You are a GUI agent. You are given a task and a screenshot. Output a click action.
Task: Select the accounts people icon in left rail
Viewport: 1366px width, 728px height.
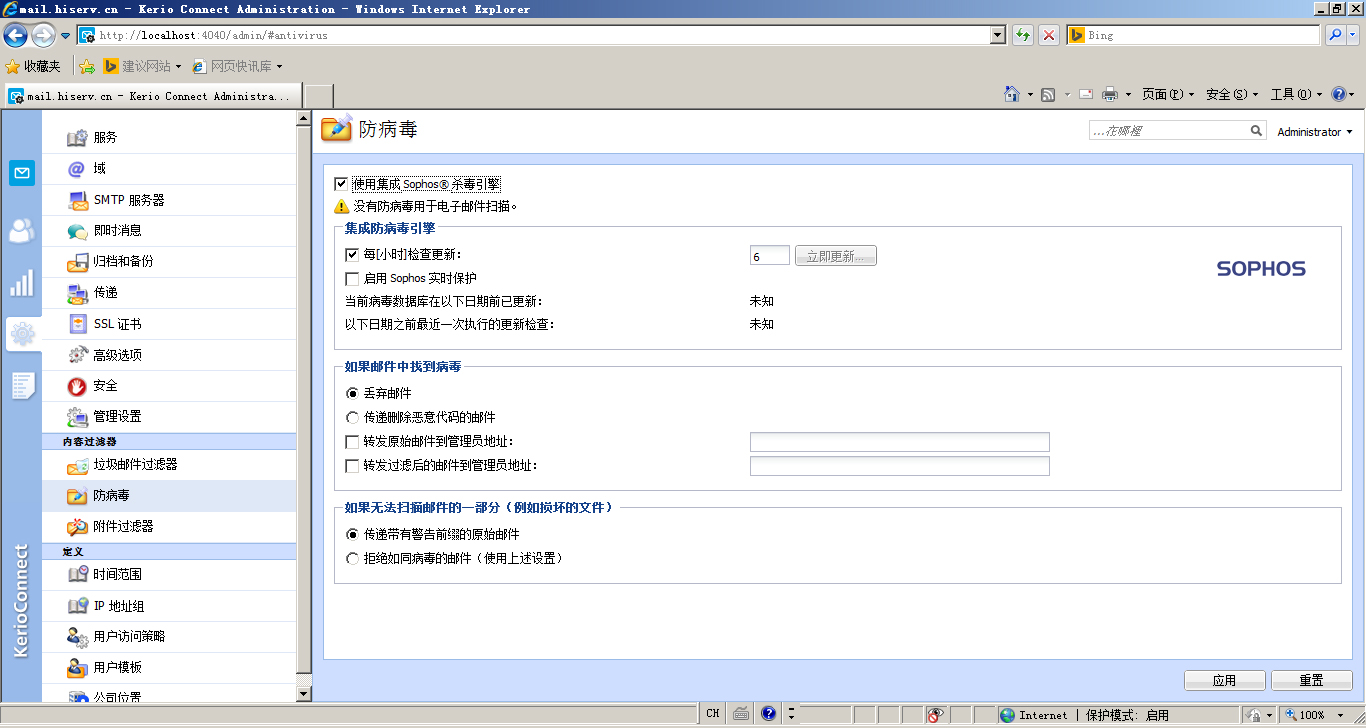coord(22,231)
